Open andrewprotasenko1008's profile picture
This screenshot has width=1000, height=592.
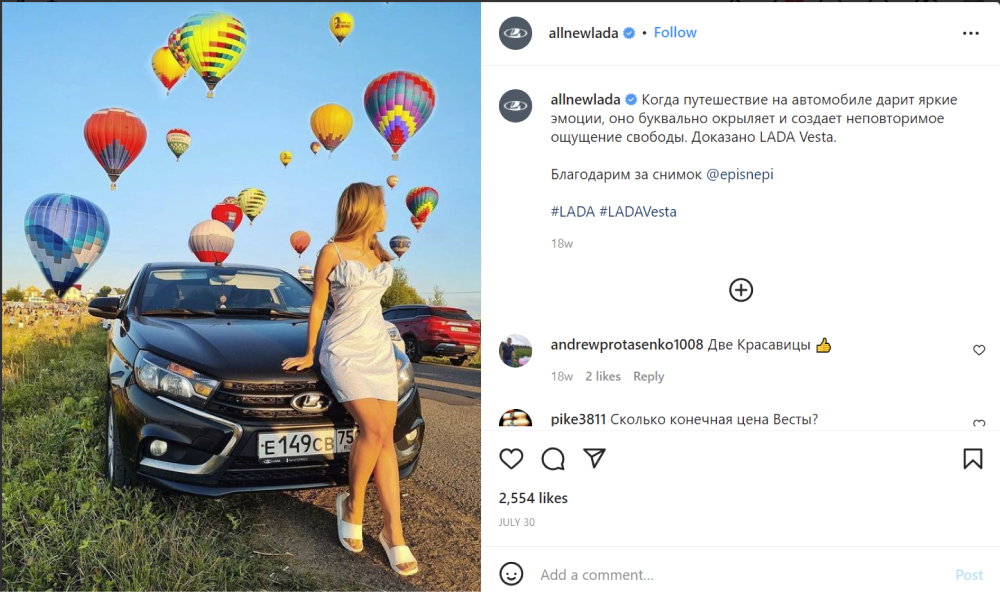click(515, 349)
